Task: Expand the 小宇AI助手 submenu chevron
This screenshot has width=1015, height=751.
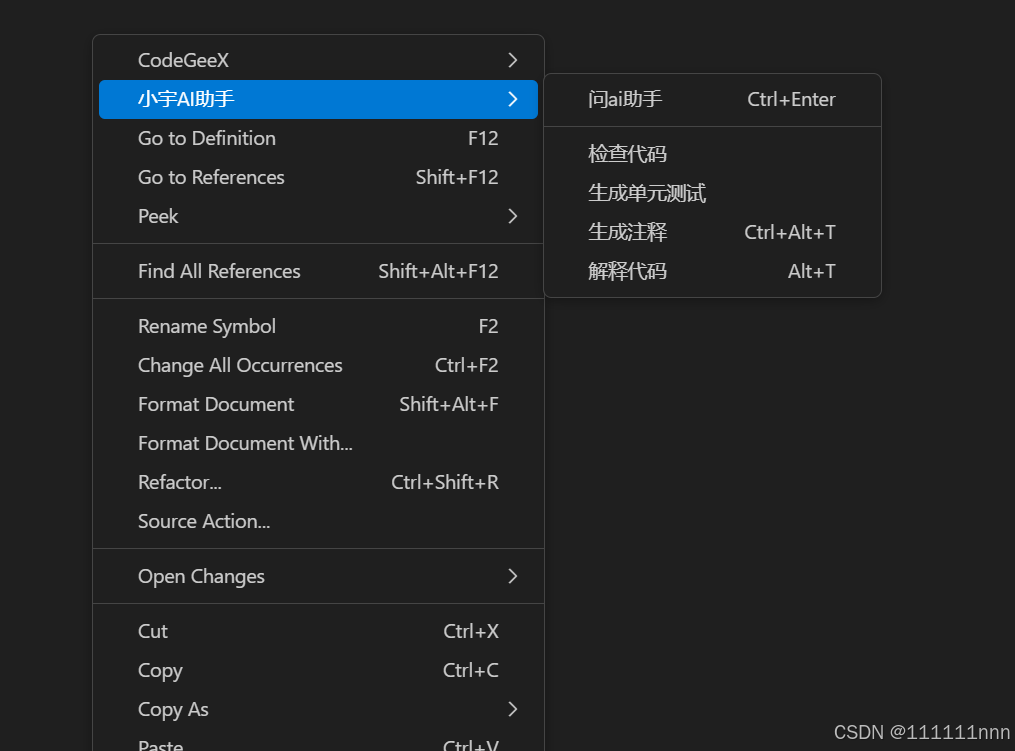Action: [x=512, y=99]
